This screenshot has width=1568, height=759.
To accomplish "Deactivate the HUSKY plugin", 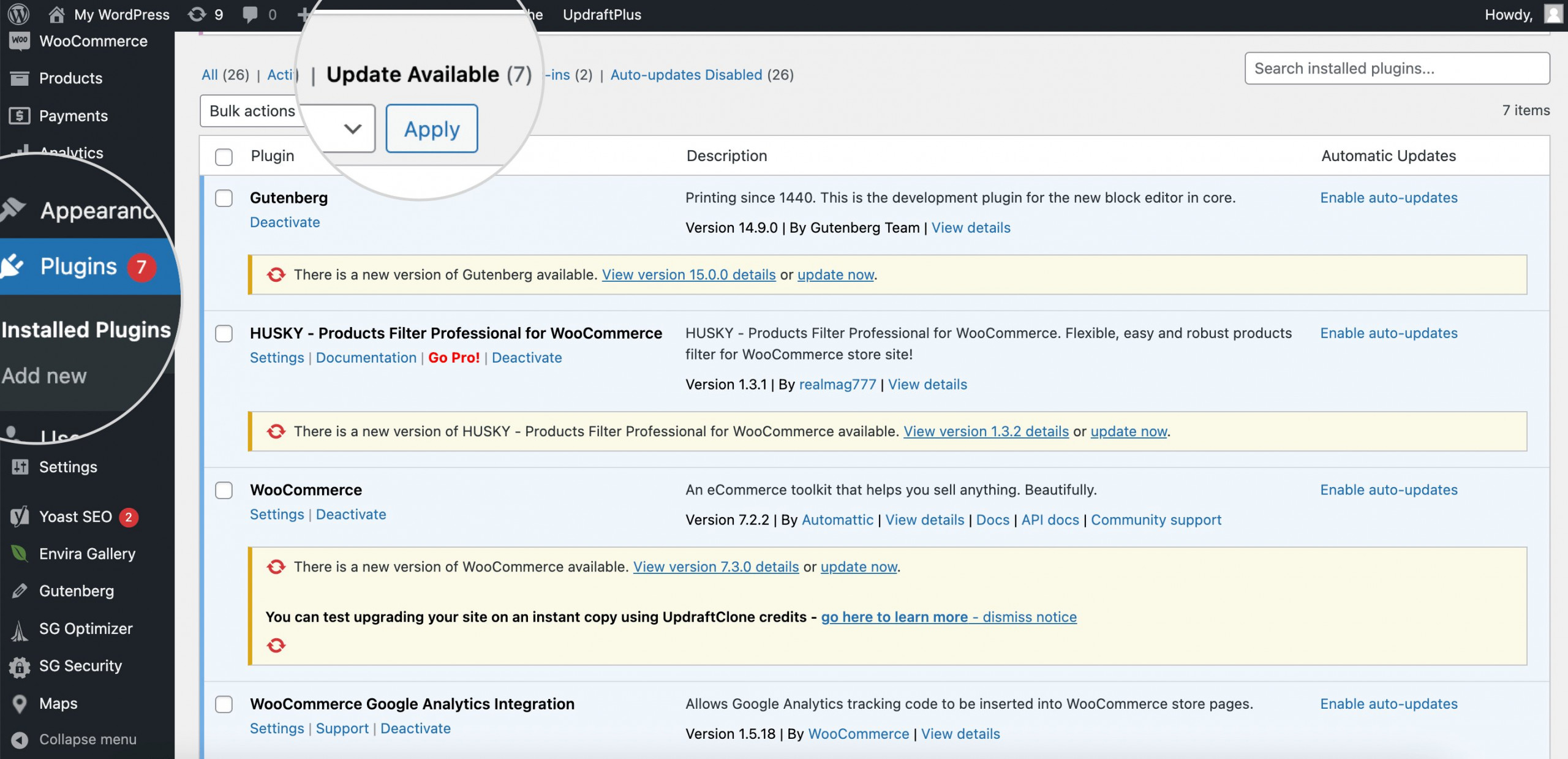I will 527,358.
